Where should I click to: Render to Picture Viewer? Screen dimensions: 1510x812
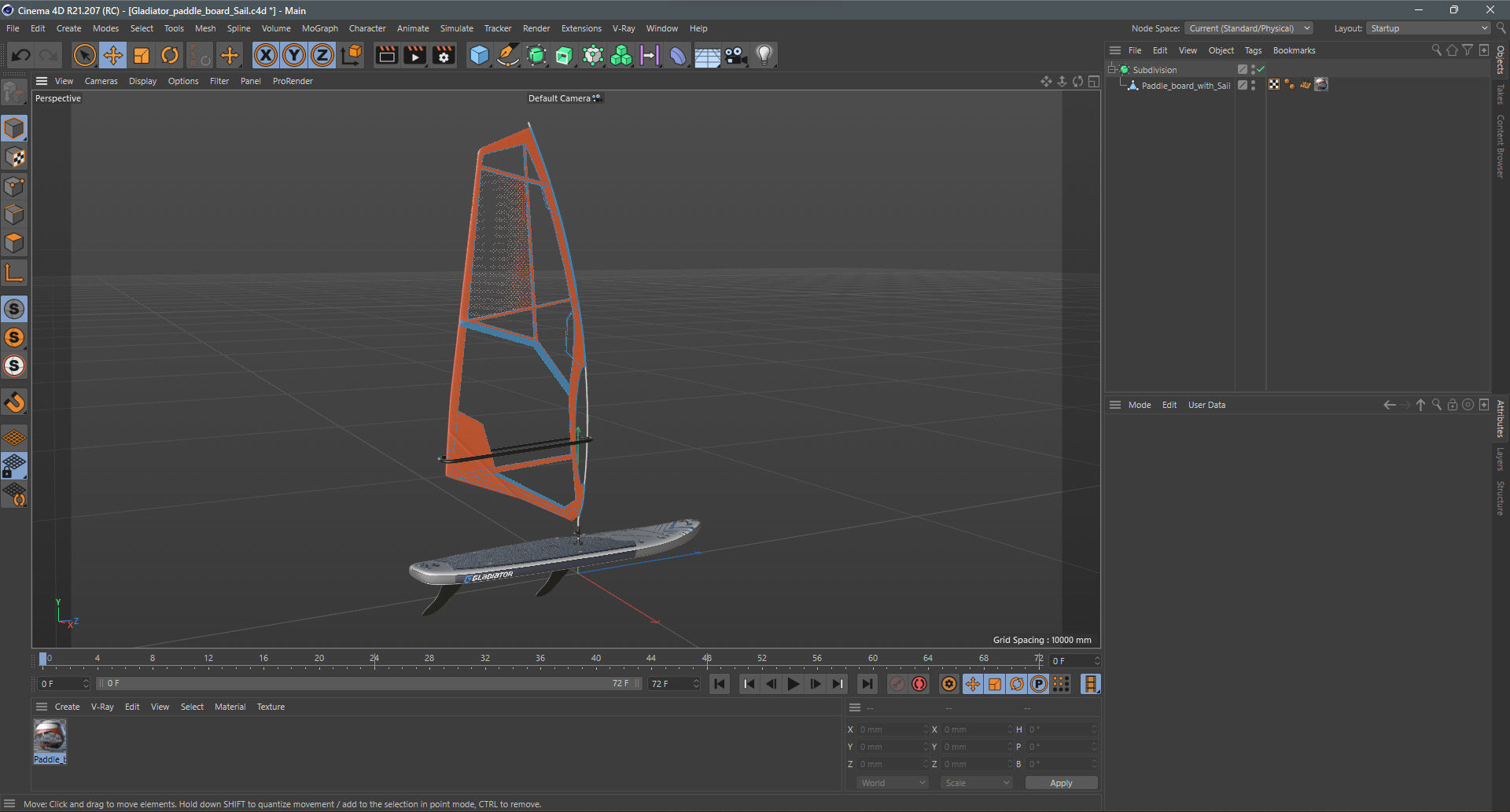pos(414,55)
